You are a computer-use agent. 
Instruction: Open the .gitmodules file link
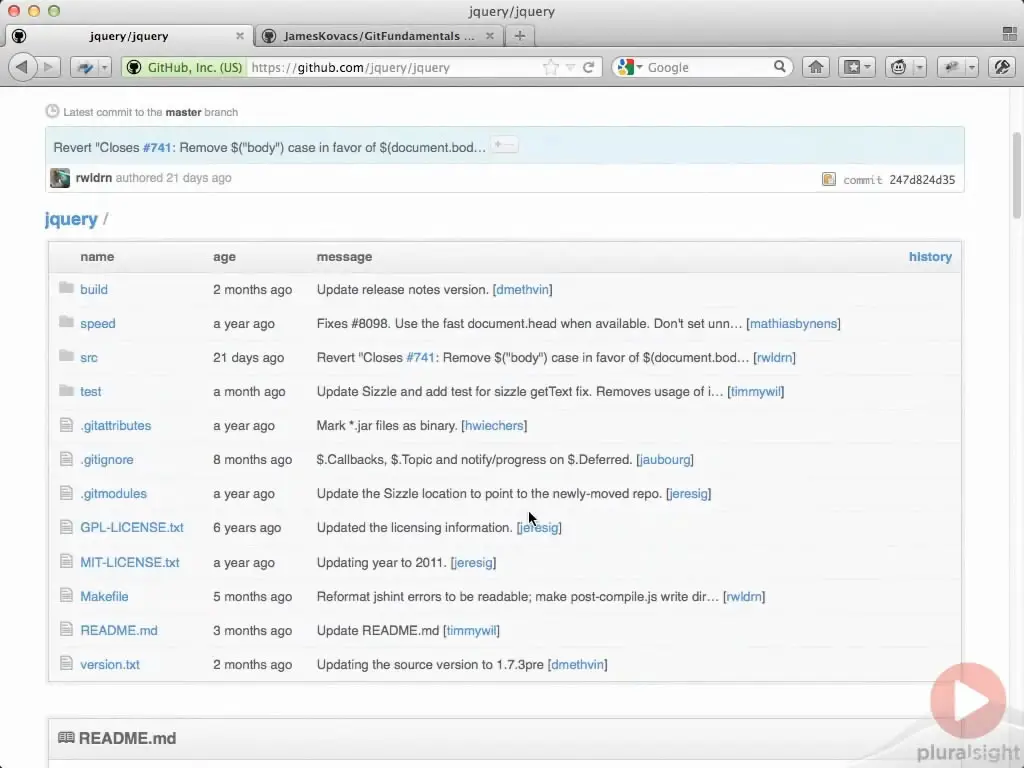click(113, 493)
